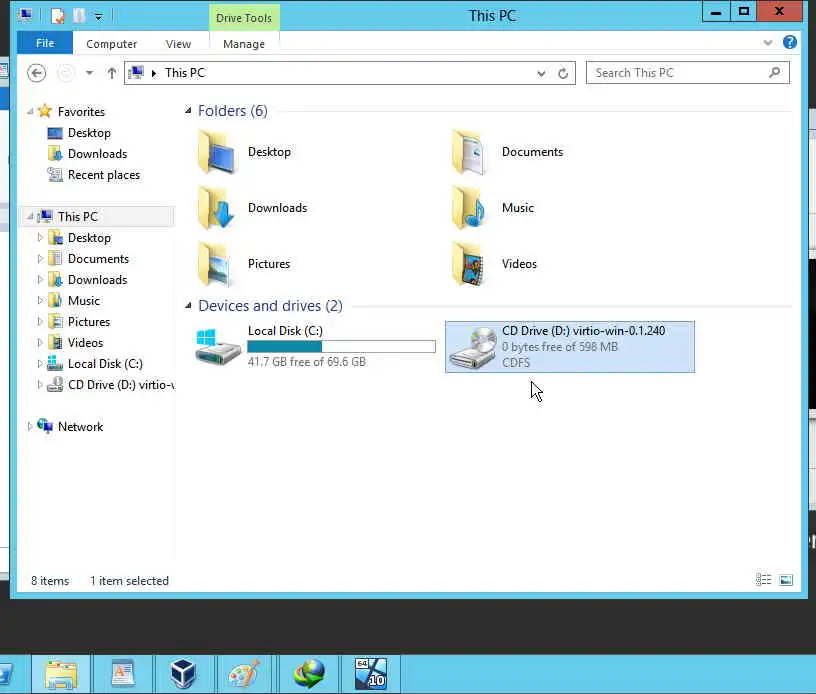This screenshot has height=694, width=816.
Task: Collapse the Folders (6) group
Action: 188,110
